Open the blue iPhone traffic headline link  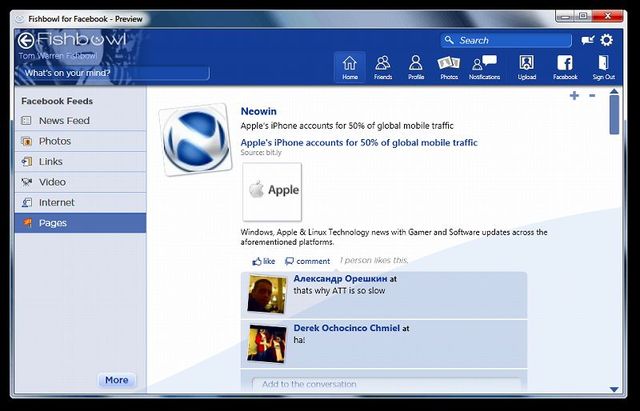[x=359, y=142]
